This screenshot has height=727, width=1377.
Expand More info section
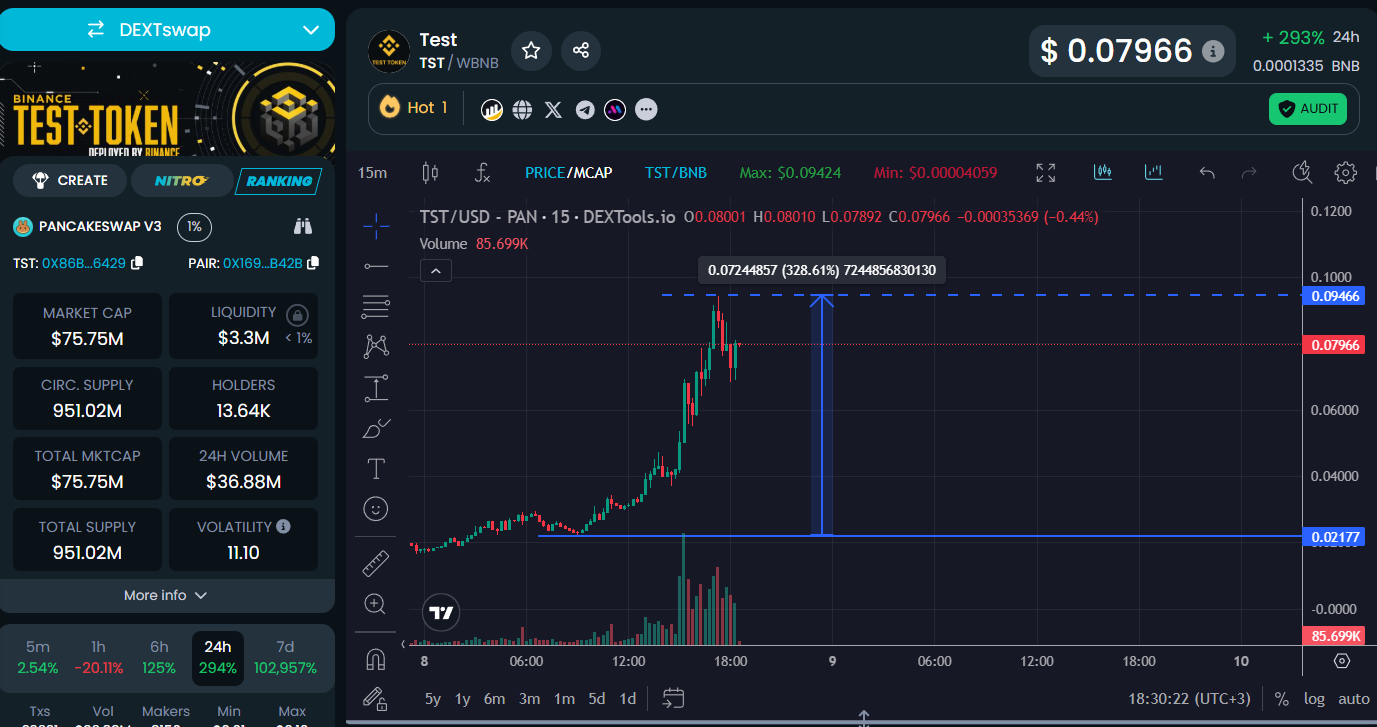[x=166, y=595]
